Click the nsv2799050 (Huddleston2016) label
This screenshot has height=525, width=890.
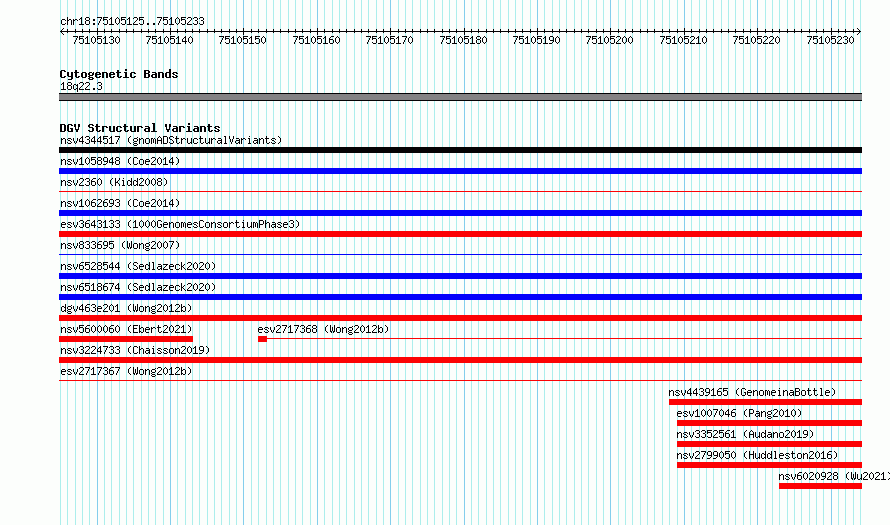click(757, 455)
